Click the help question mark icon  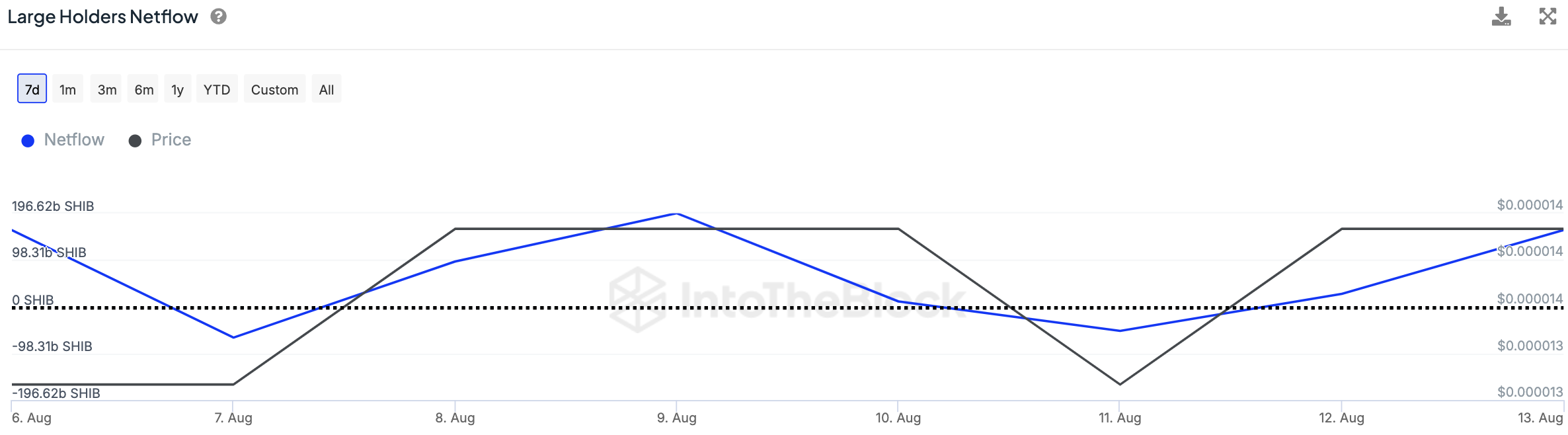pos(219,17)
